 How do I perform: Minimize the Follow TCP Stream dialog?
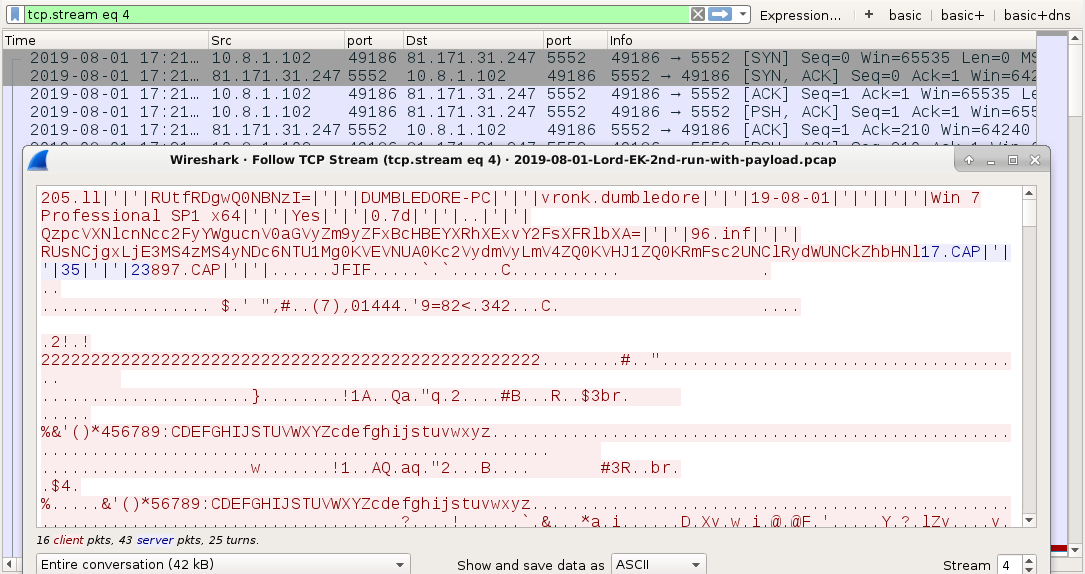[x=991, y=160]
